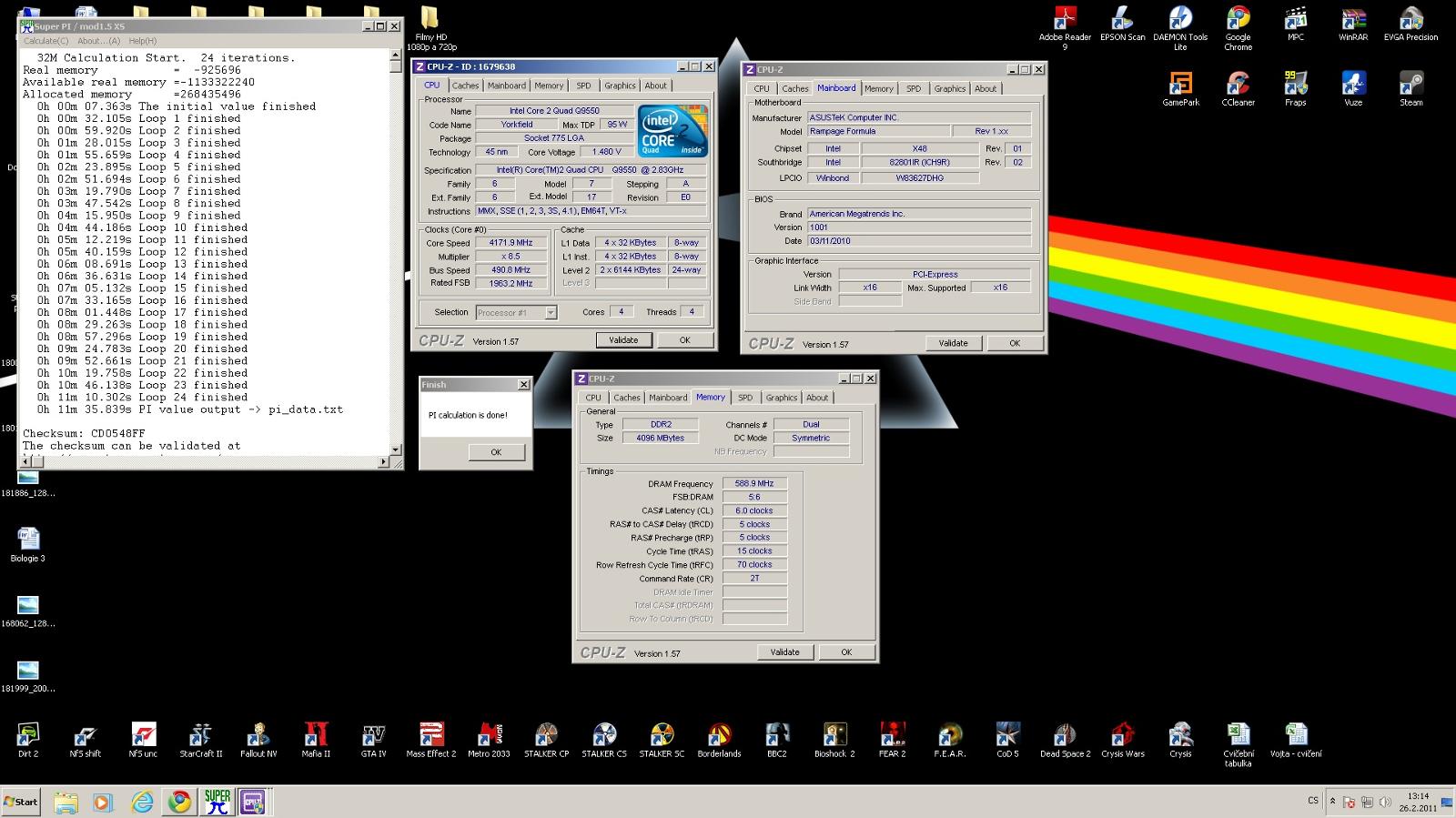Viewport: 1456px width, 818px height.
Task: Click CS language indicator in tray
Action: 1313,801
